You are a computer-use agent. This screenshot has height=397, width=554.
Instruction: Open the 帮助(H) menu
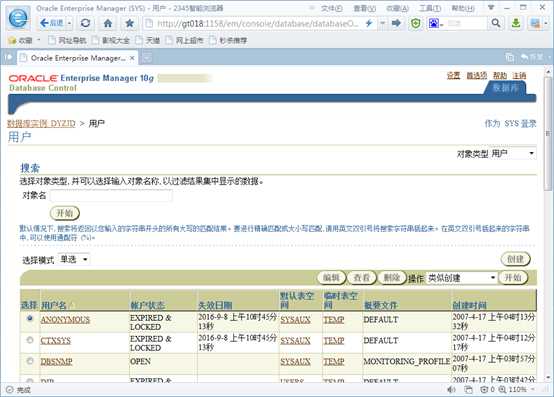tap(463, 8)
